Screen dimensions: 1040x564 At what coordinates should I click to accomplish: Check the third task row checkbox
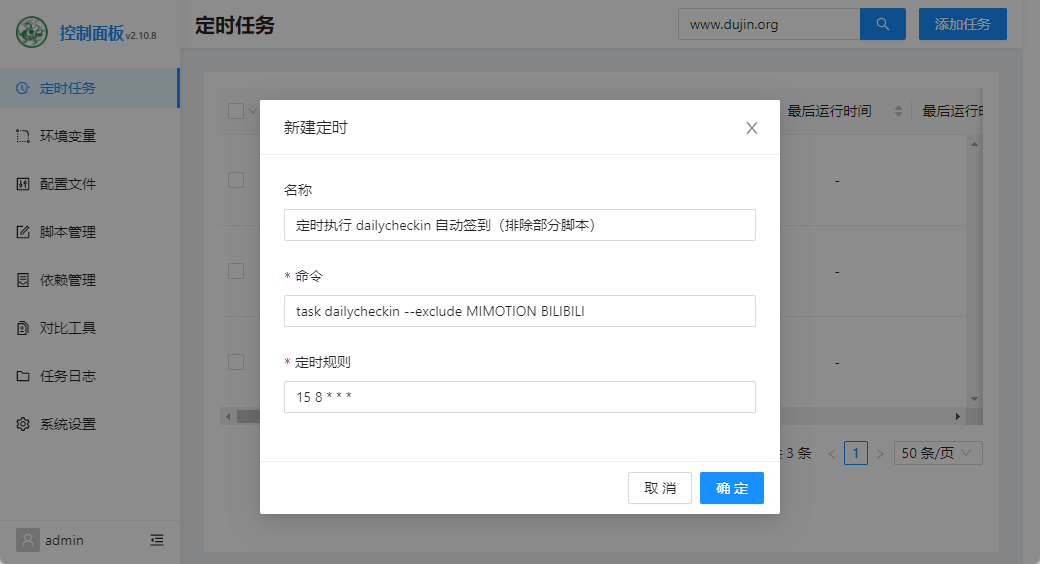coord(236,362)
